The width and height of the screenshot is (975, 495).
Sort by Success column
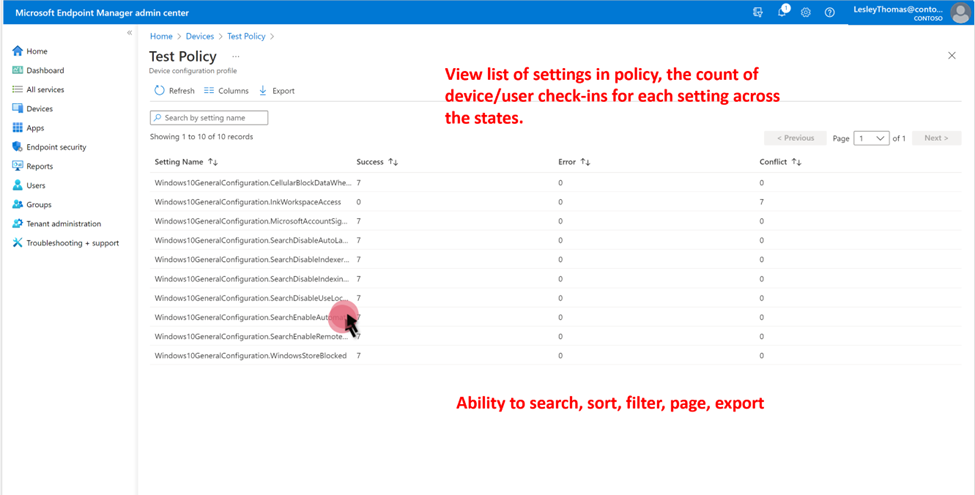tap(377, 162)
